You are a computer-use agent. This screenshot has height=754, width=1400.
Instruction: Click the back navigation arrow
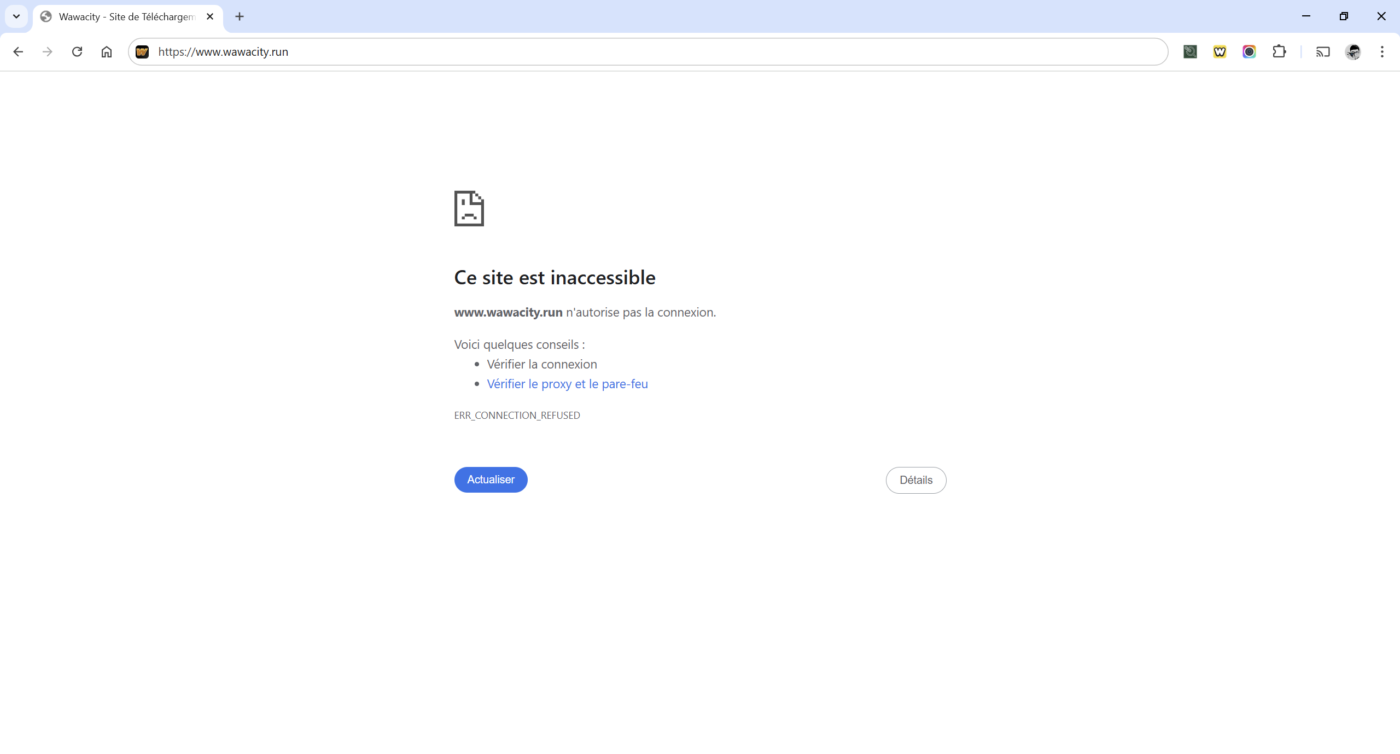pos(18,52)
